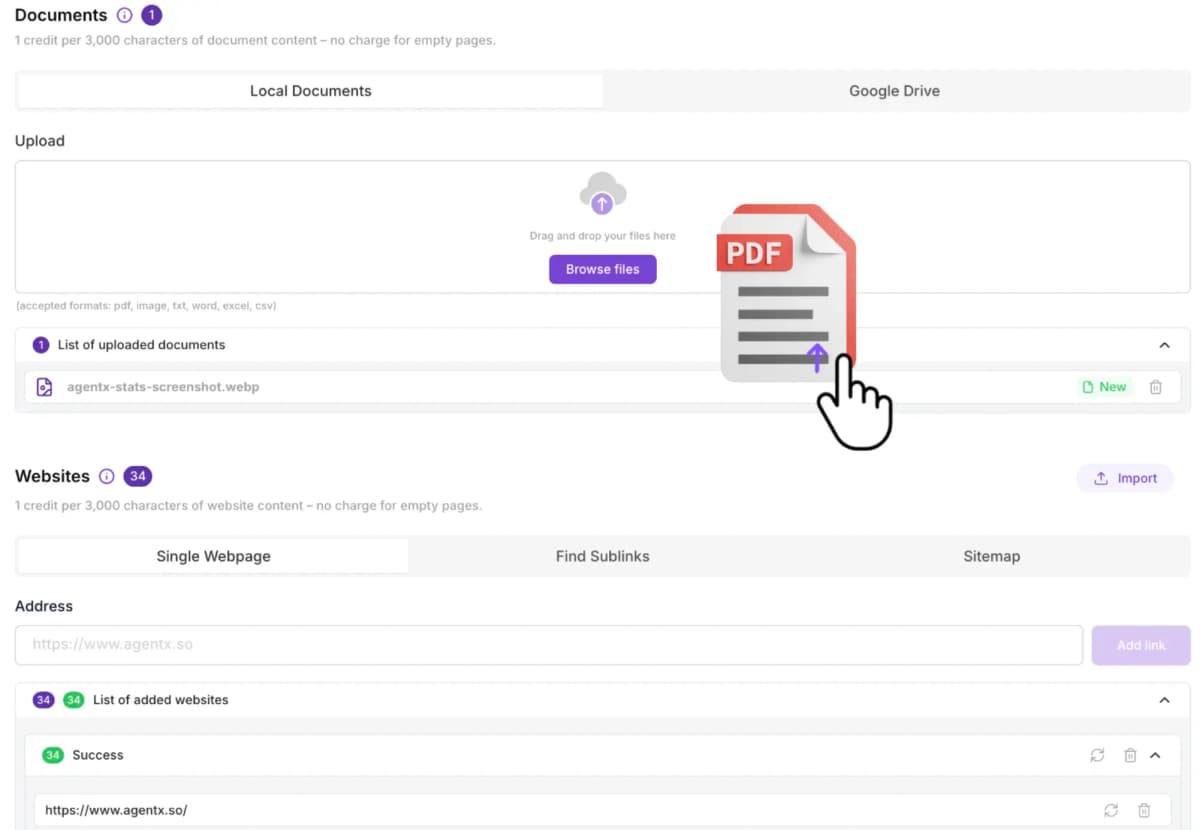Click the cloud upload icon
The height and width of the screenshot is (830, 1200).
click(602, 193)
